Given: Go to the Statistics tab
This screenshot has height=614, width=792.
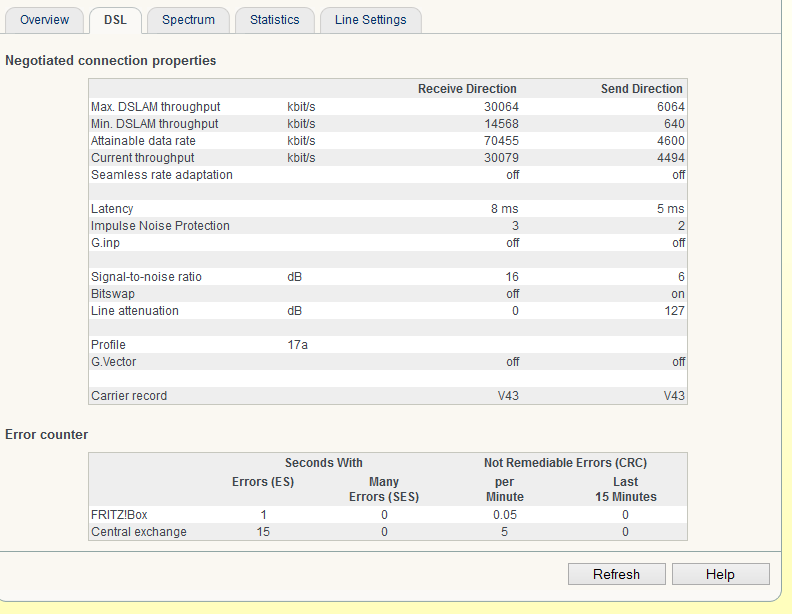Looking at the screenshot, I should tap(275, 20).
